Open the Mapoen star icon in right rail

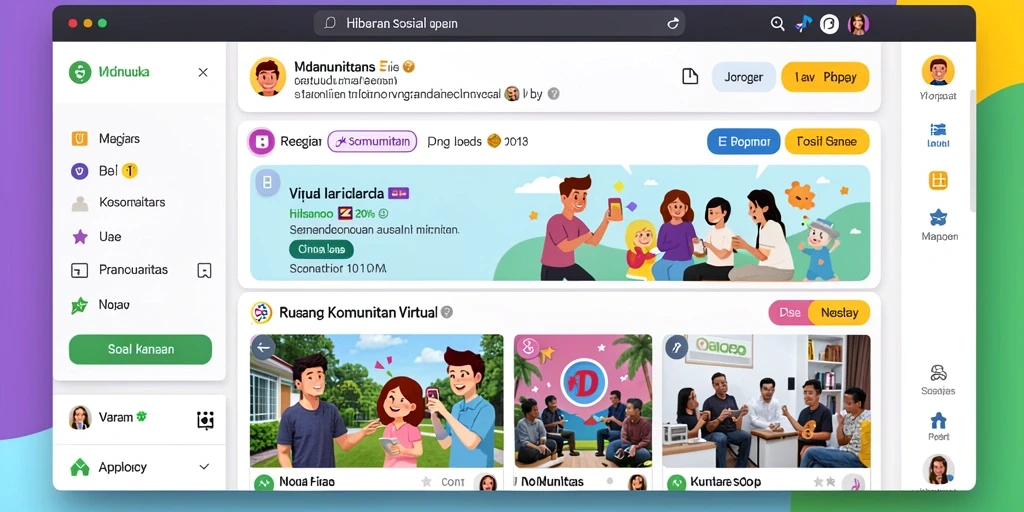coord(938,217)
